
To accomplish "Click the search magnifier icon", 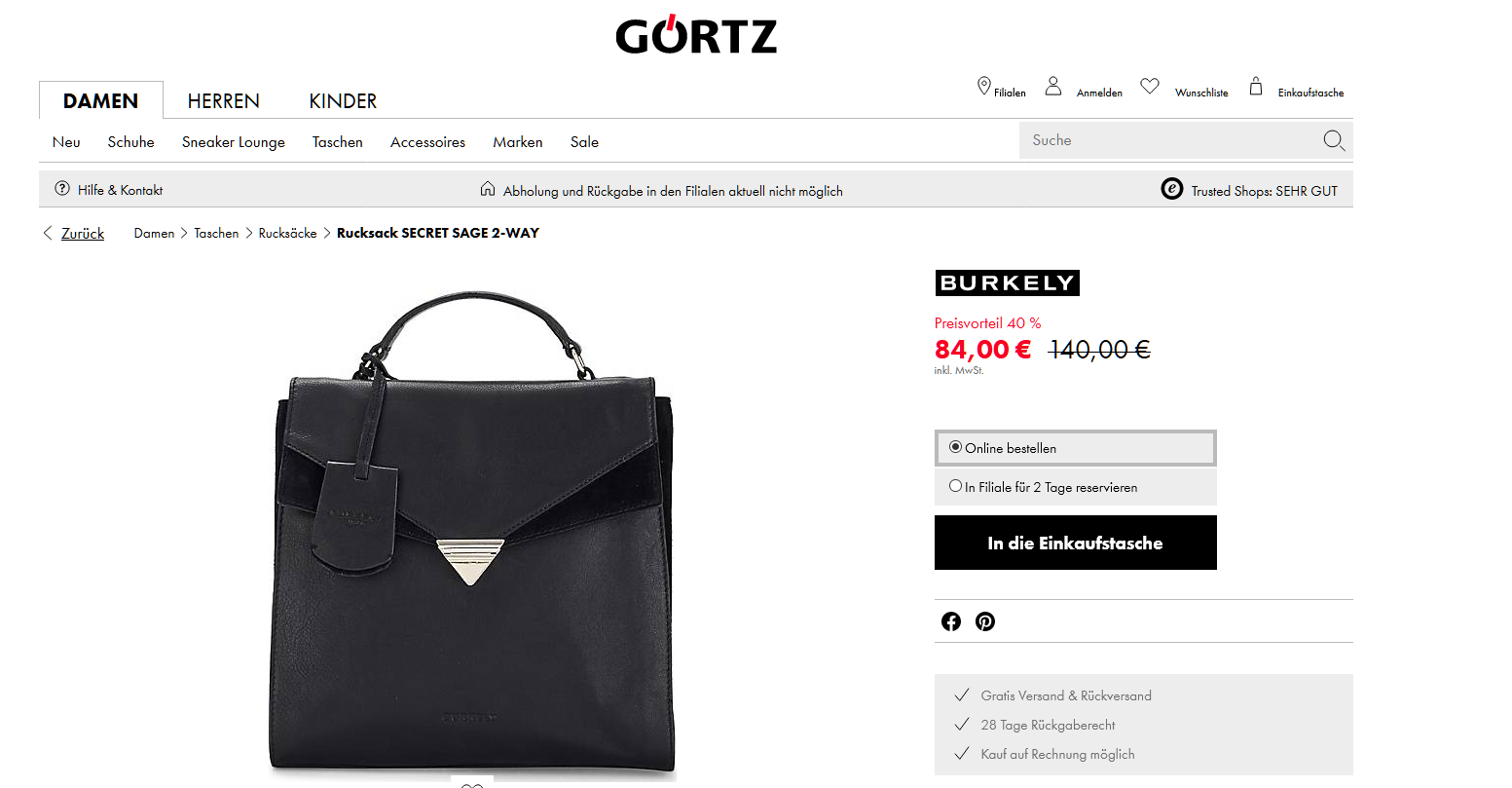I will point(1334,141).
